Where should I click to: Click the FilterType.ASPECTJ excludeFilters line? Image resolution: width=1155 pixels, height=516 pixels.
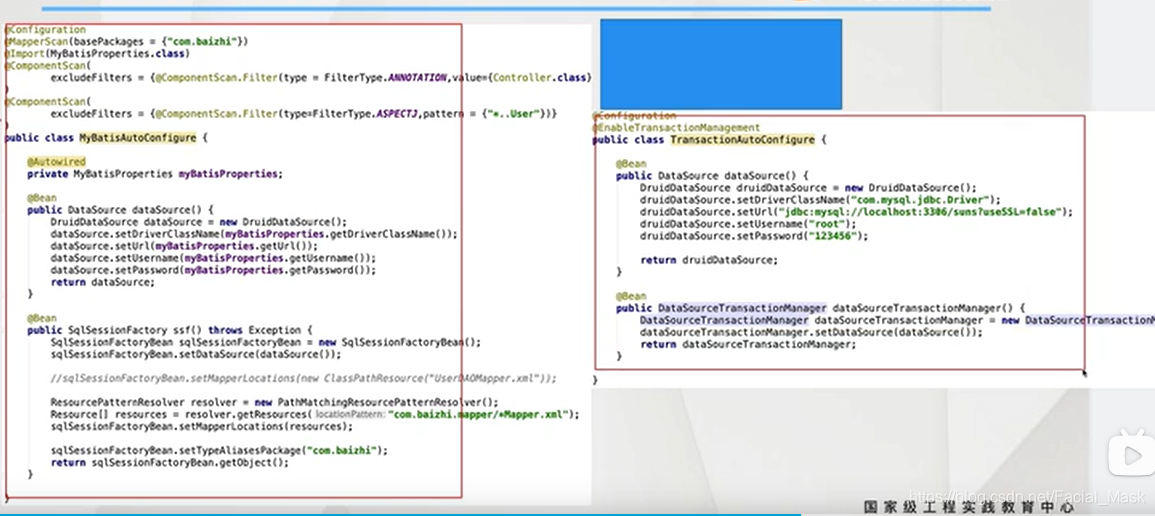(x=303, y=114)
